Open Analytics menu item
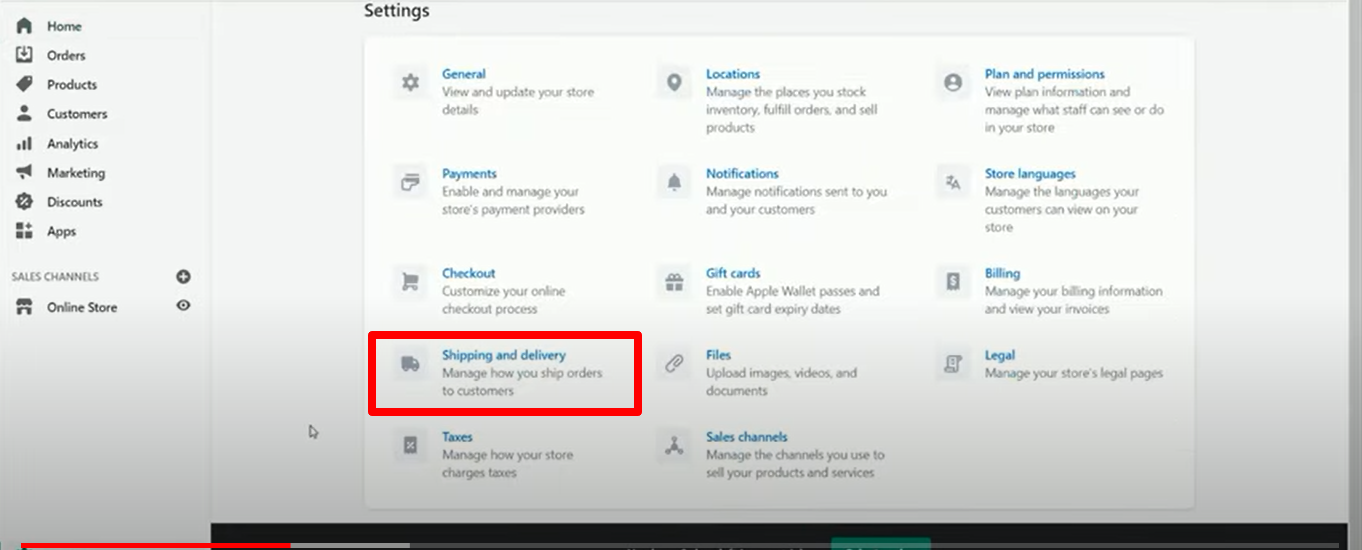 (x=73, y=143)
